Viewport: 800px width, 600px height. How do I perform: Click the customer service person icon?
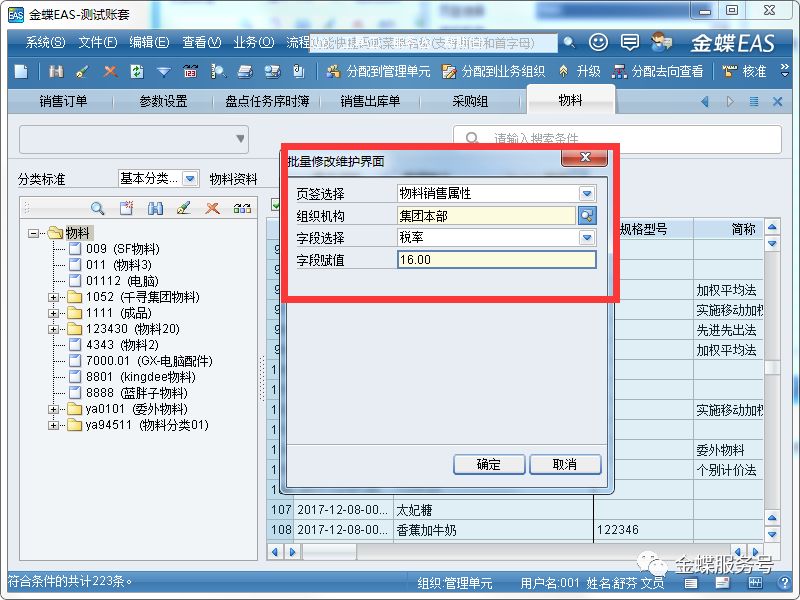(662, 42)
